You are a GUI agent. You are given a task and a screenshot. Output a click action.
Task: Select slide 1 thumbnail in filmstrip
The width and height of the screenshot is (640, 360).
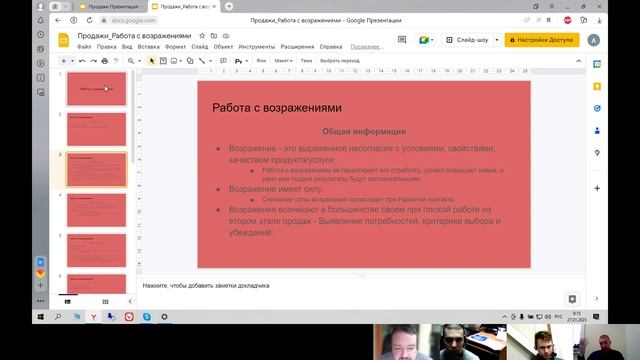click(x=96, y=89)
